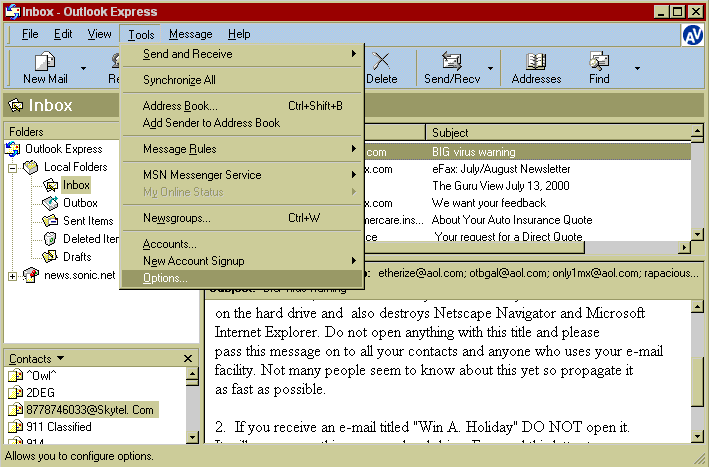
Task: Open the Outbox folder
Action: tap(80, 203)
